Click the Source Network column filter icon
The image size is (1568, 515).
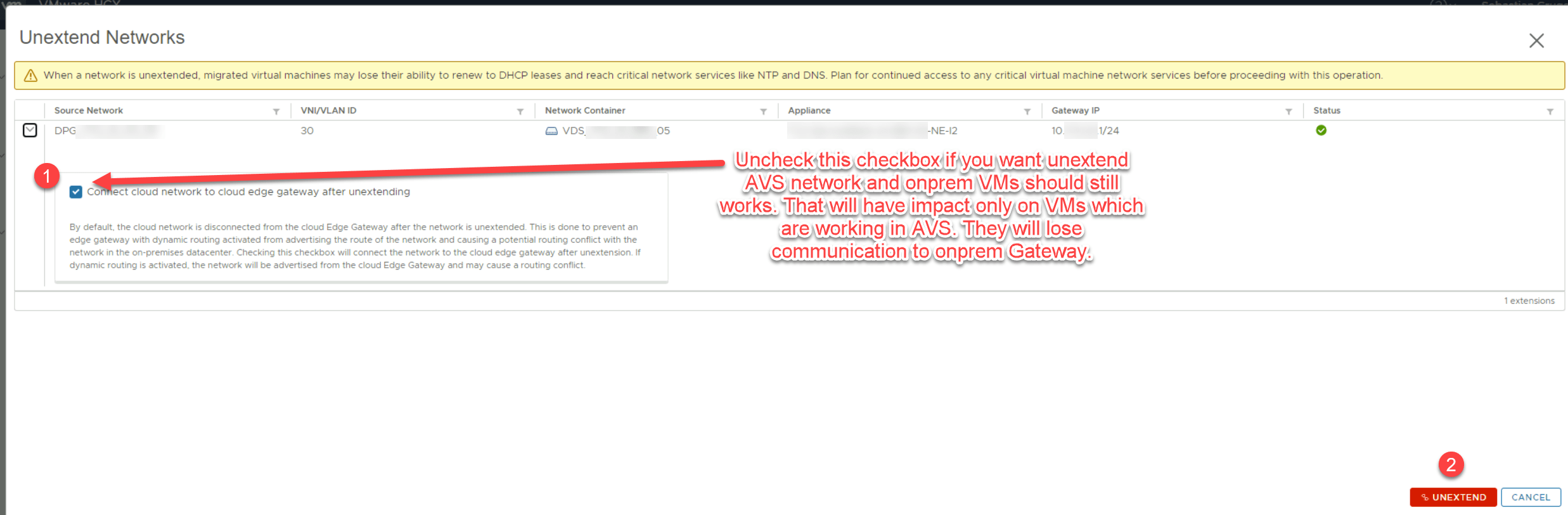click(x=276, y=112)
